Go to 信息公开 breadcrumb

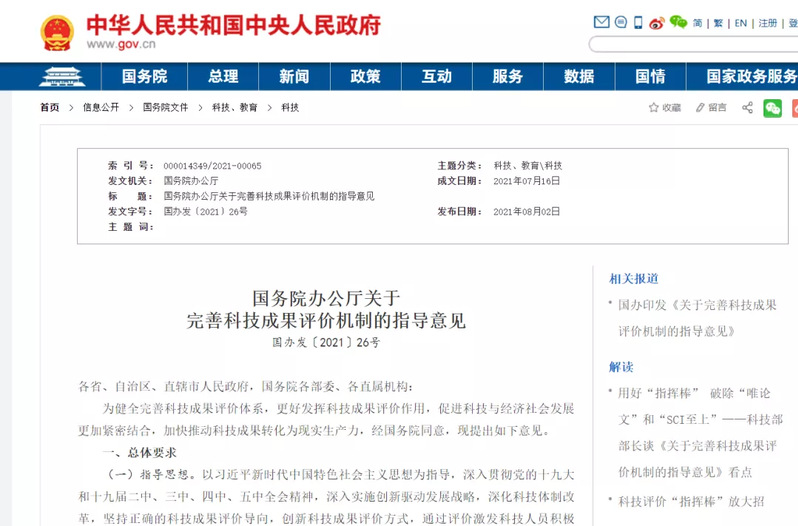(x=101, y=107)
